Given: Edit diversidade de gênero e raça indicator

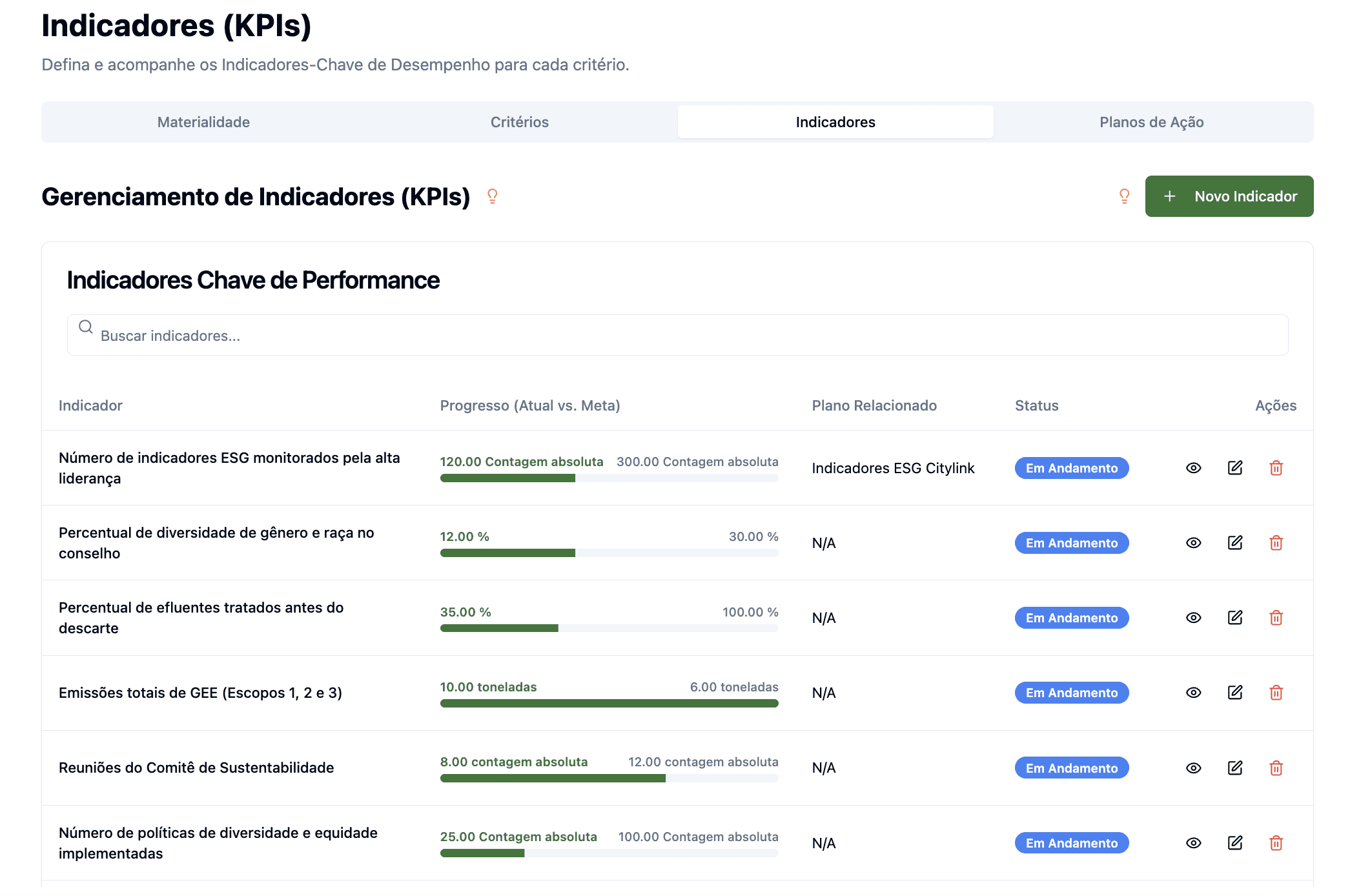Looking at the screenshot, I should pos(1234,543).
